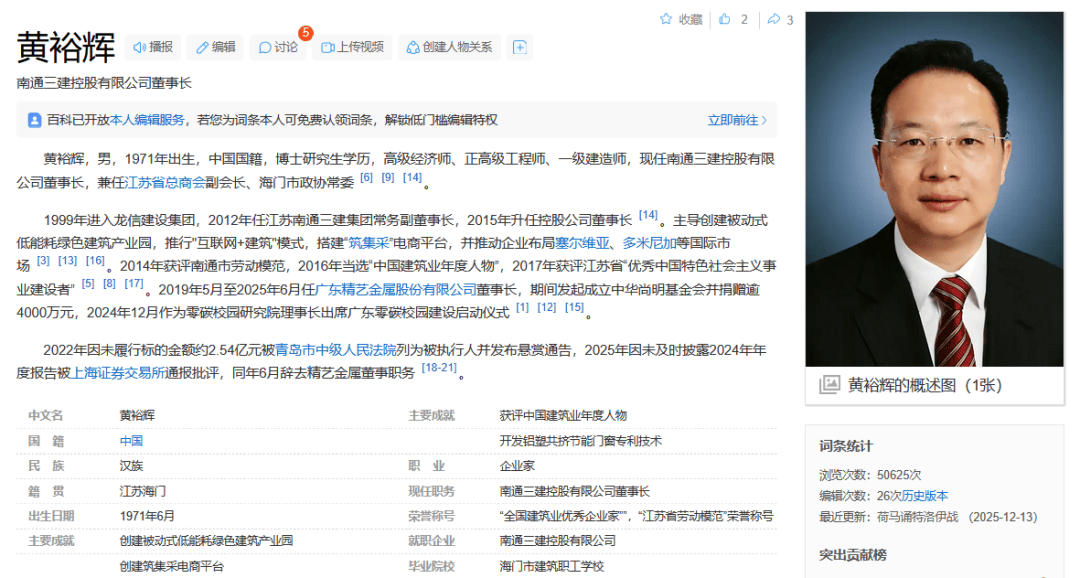1080x578 pixels.
Task: Open the 江苏省总商会 hyperlink
Action: coord(166,182)
